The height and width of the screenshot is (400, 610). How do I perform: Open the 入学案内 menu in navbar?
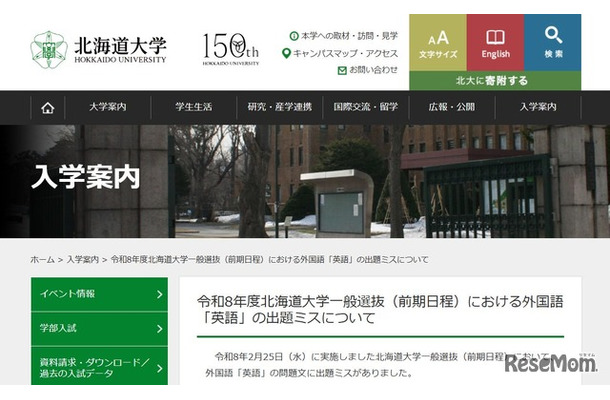pos(538,107)
